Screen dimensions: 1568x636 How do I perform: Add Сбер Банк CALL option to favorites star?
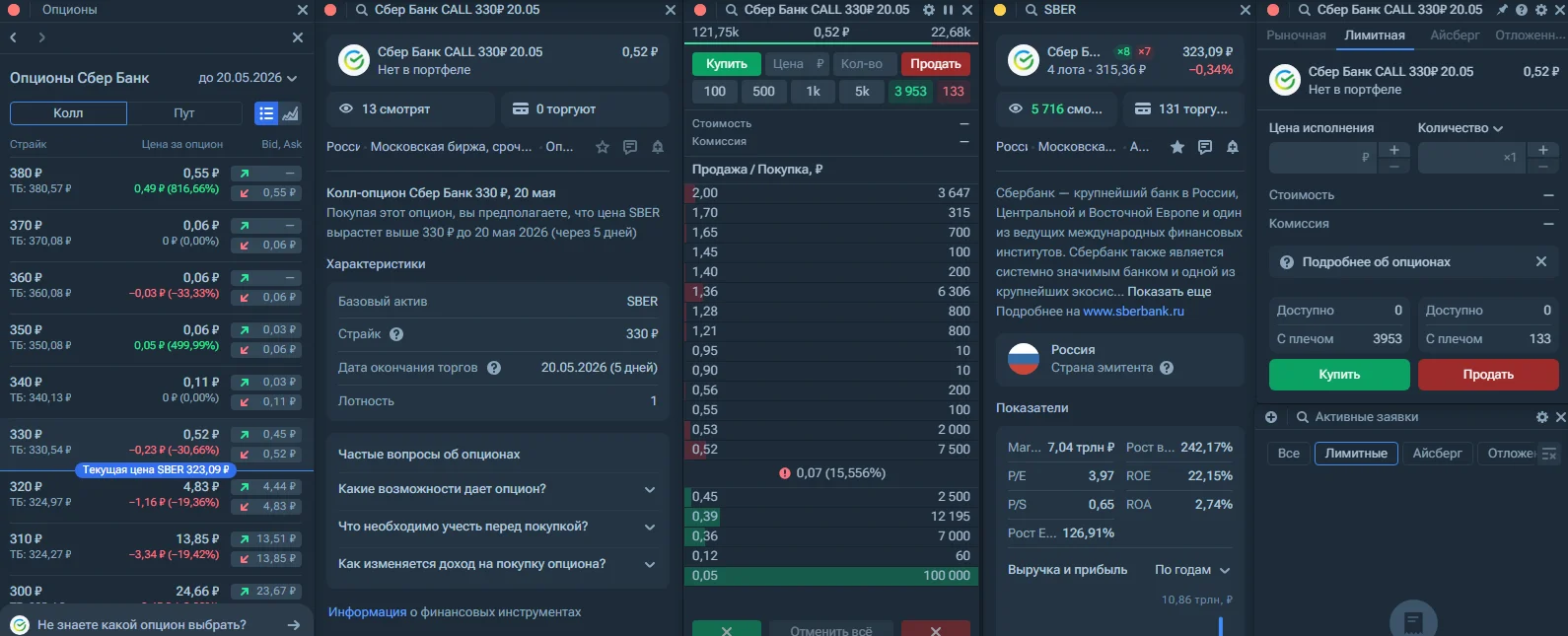coord(603,147)
